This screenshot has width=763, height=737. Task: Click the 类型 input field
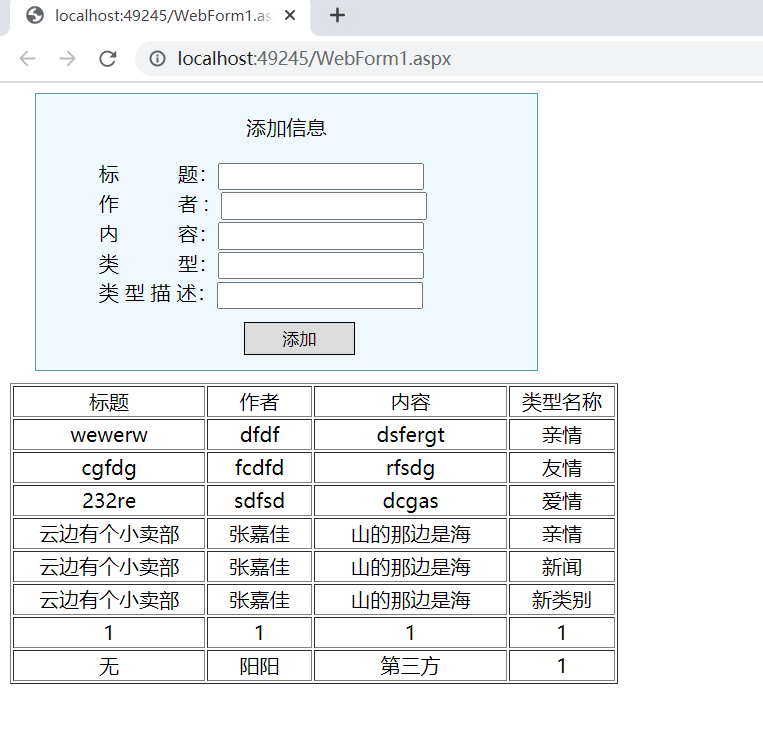(321, 266)
